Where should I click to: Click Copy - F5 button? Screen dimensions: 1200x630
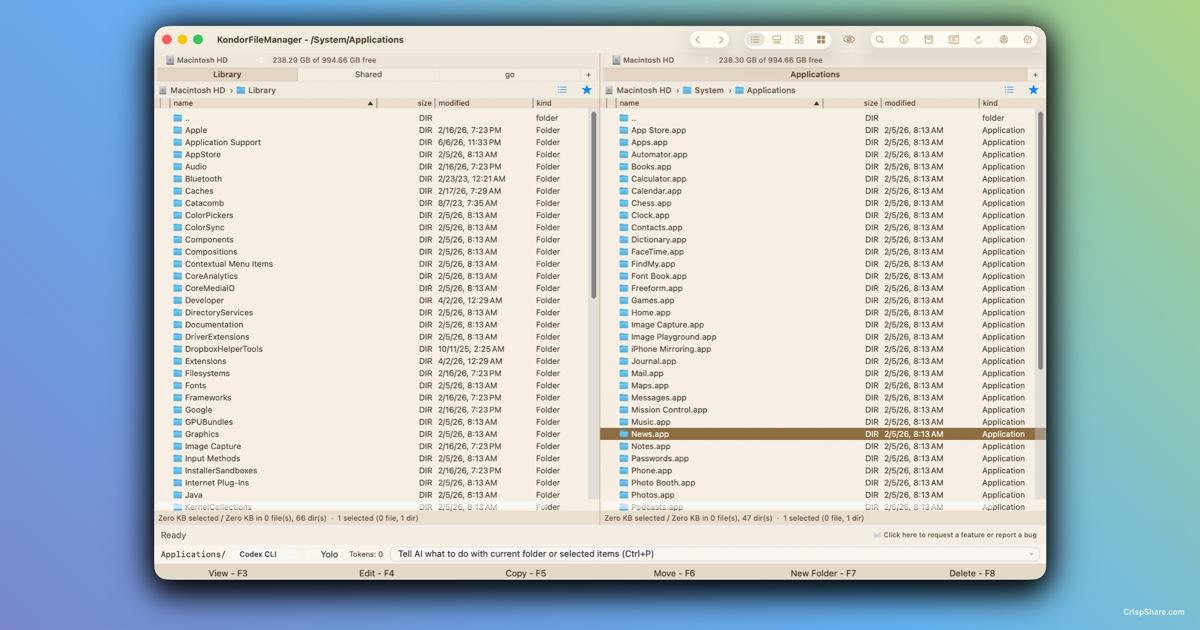pos(525,573)
